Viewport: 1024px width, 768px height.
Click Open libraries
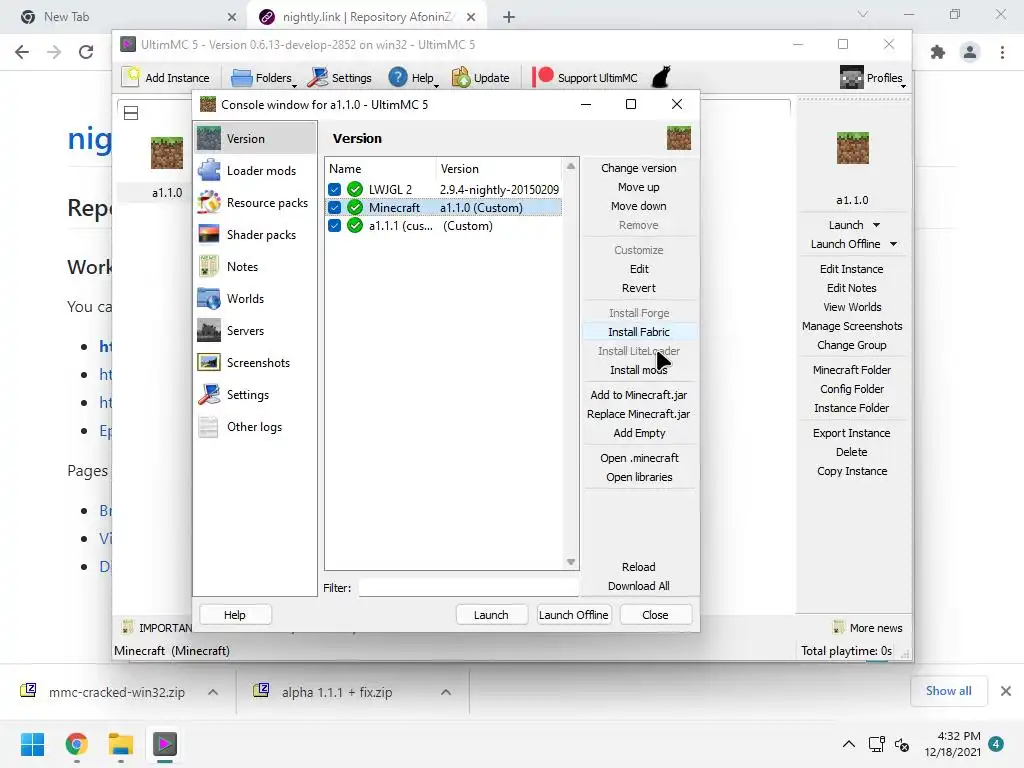tap(639, 477)
